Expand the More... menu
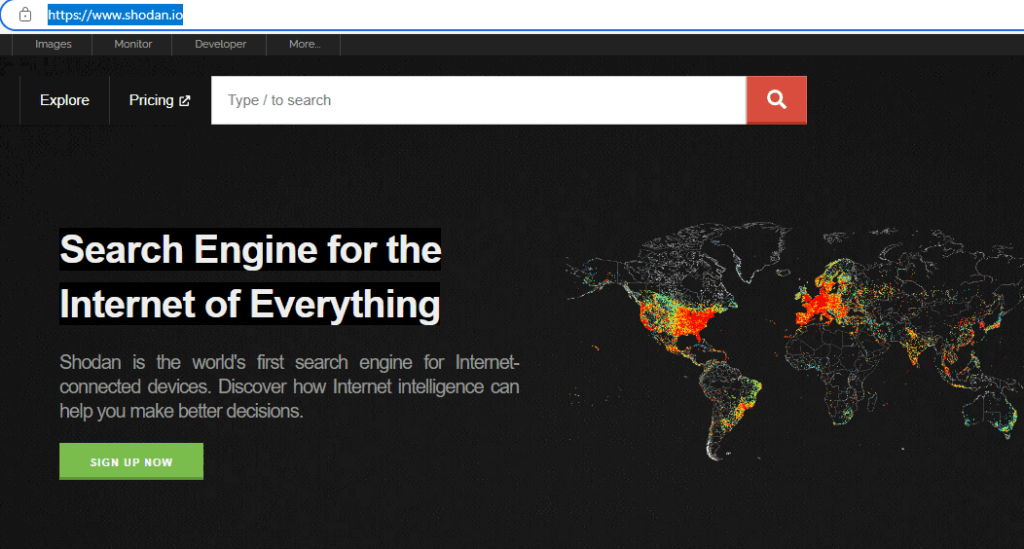 click(304, 44)
